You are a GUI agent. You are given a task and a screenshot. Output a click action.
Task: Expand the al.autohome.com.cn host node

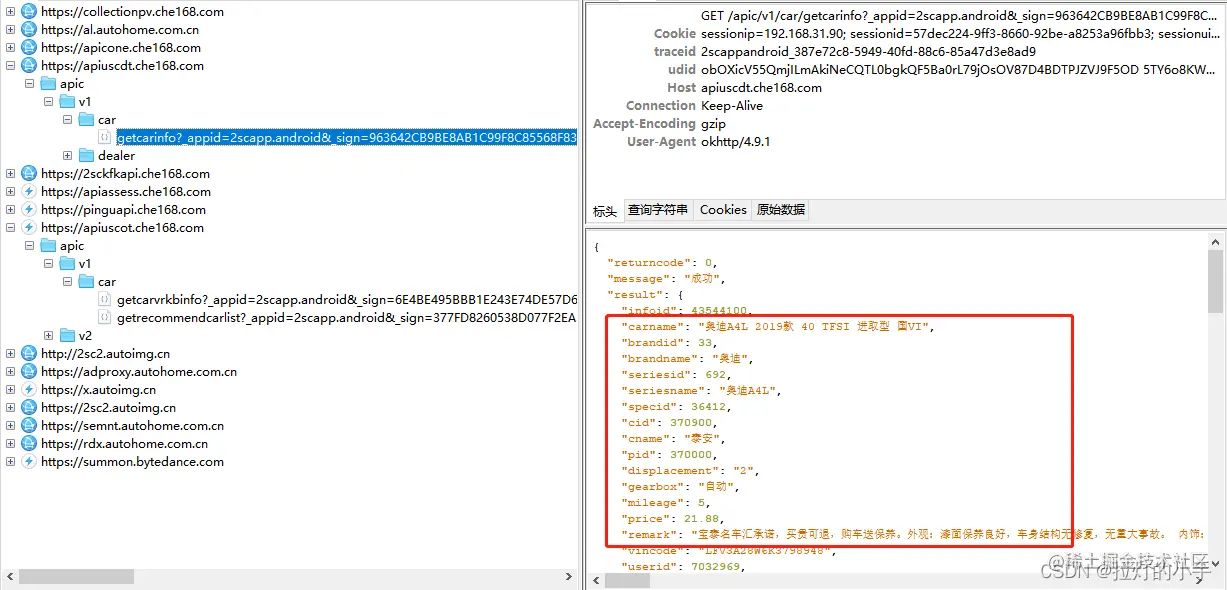coord(10,30)
